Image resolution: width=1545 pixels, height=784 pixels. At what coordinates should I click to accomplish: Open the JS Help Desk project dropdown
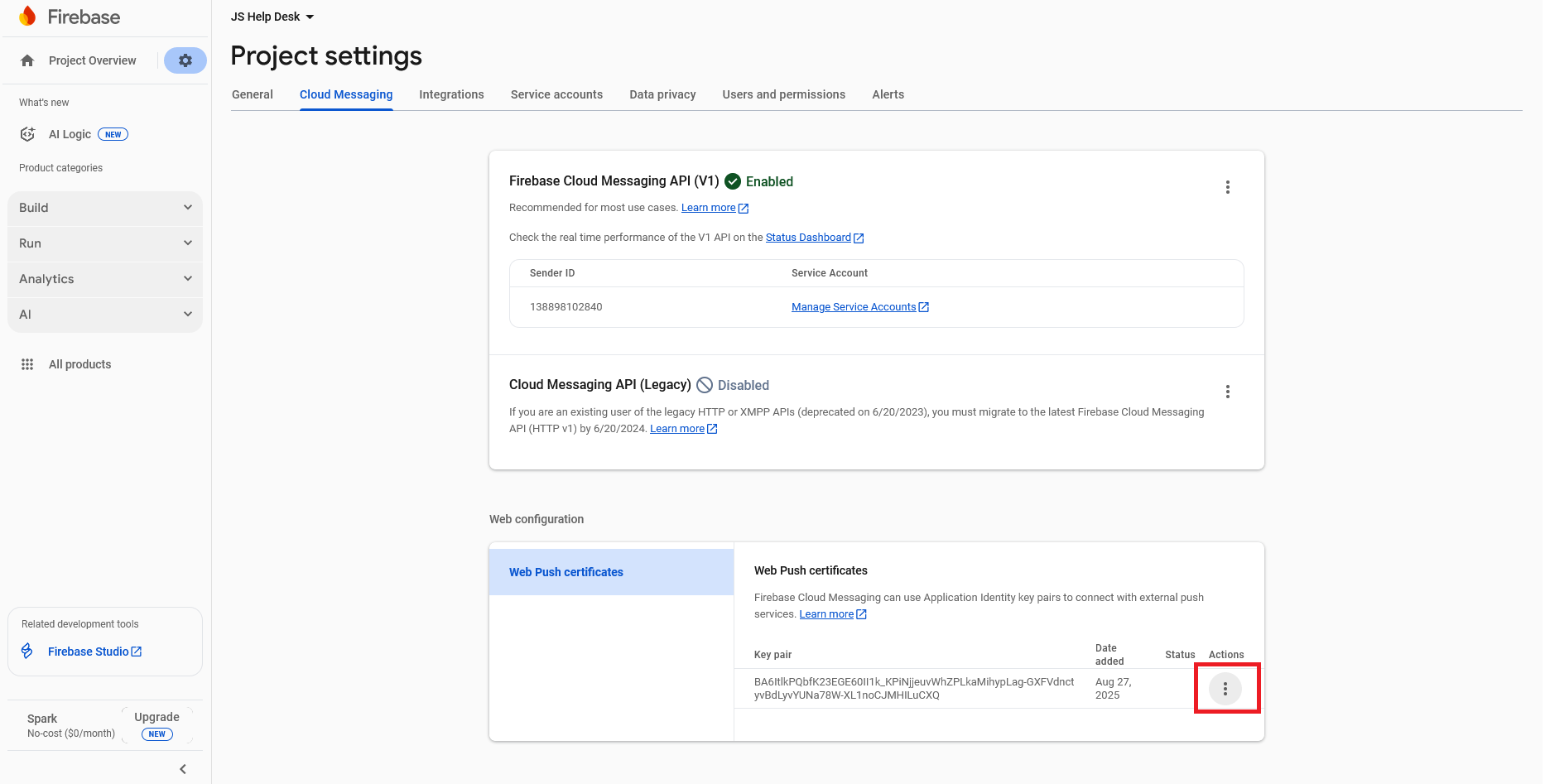[x=272, y=17]
